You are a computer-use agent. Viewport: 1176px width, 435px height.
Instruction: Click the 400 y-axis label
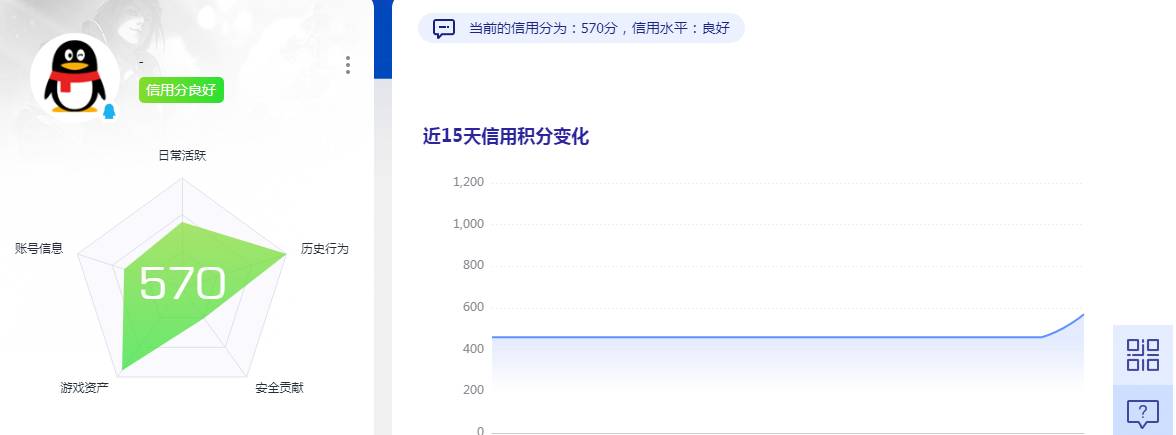[x=474, y=348]
